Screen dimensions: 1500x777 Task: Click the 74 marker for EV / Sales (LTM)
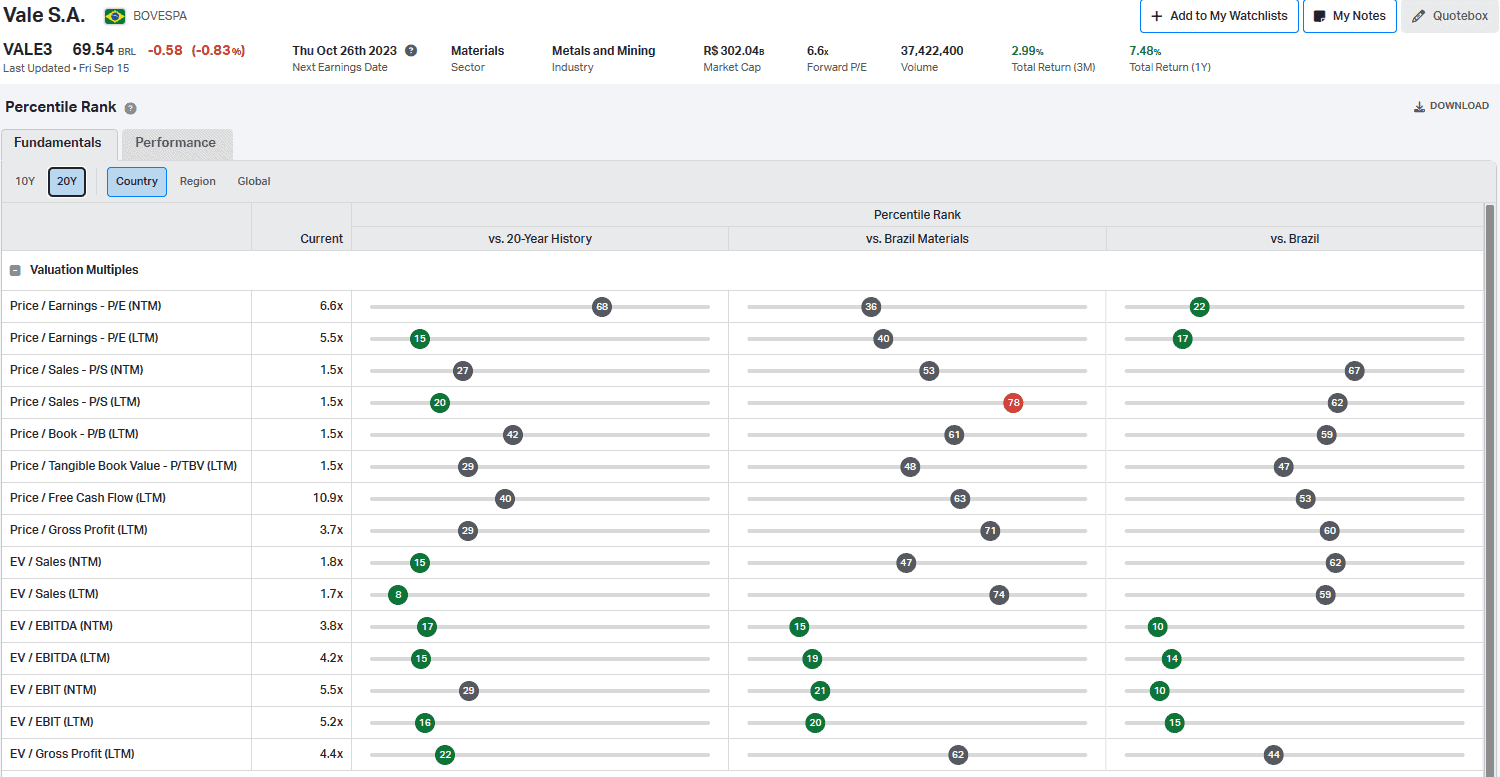998,595
